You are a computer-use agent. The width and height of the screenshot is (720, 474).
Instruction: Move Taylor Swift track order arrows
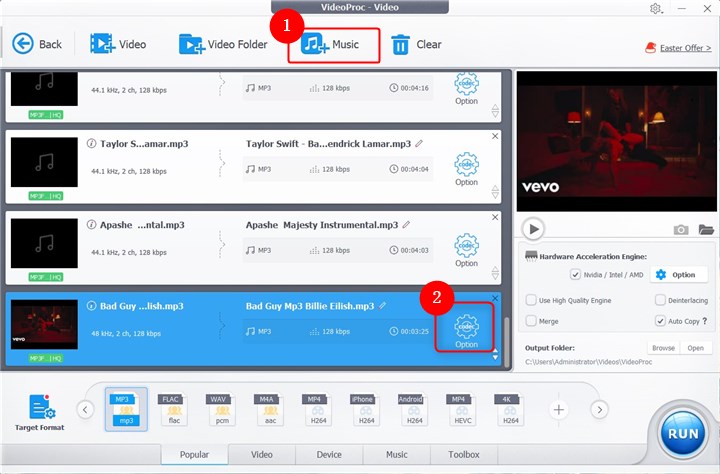[x=495, y=192]
